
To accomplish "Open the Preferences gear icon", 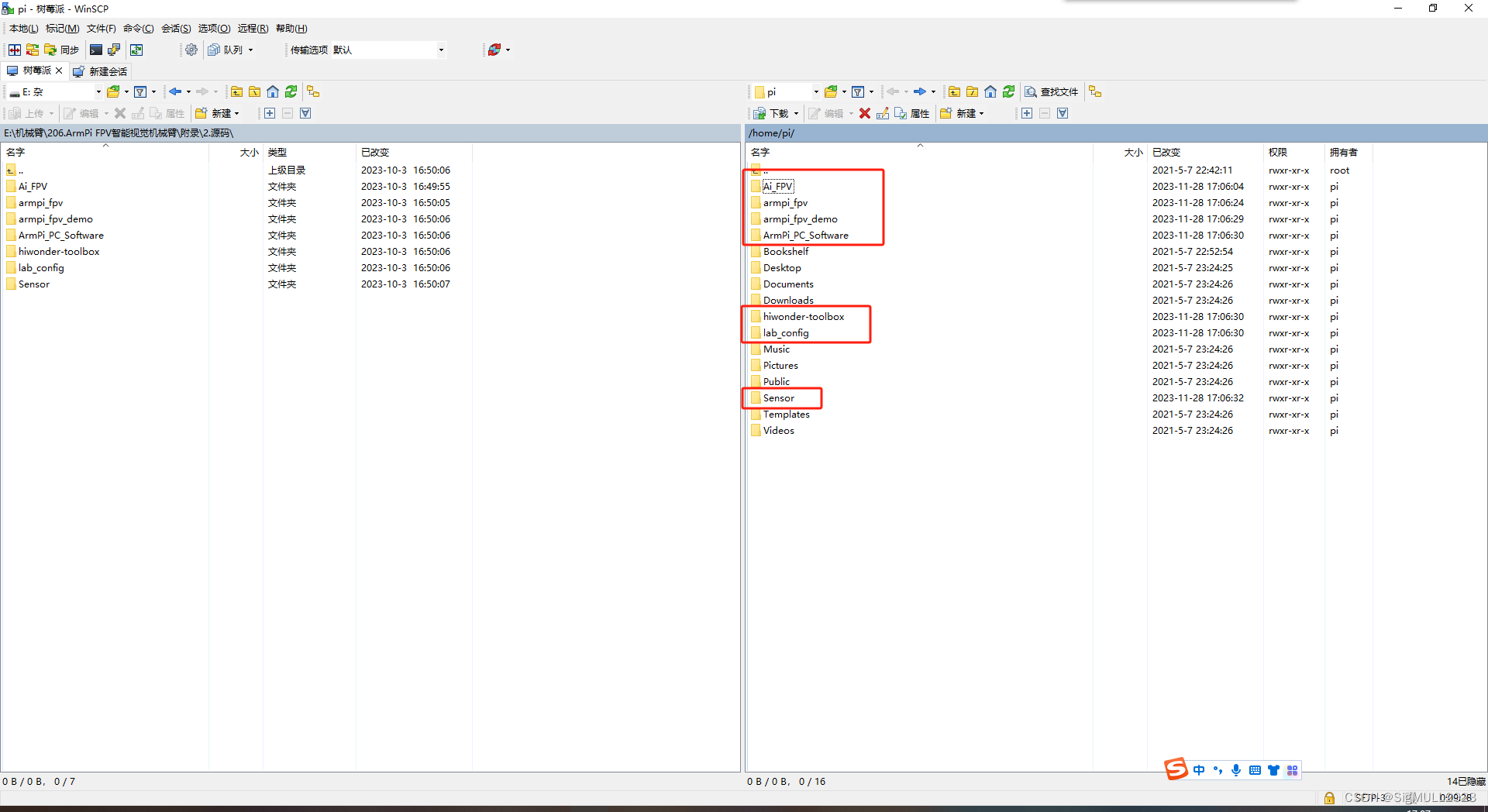I will [x=191, y=50].
